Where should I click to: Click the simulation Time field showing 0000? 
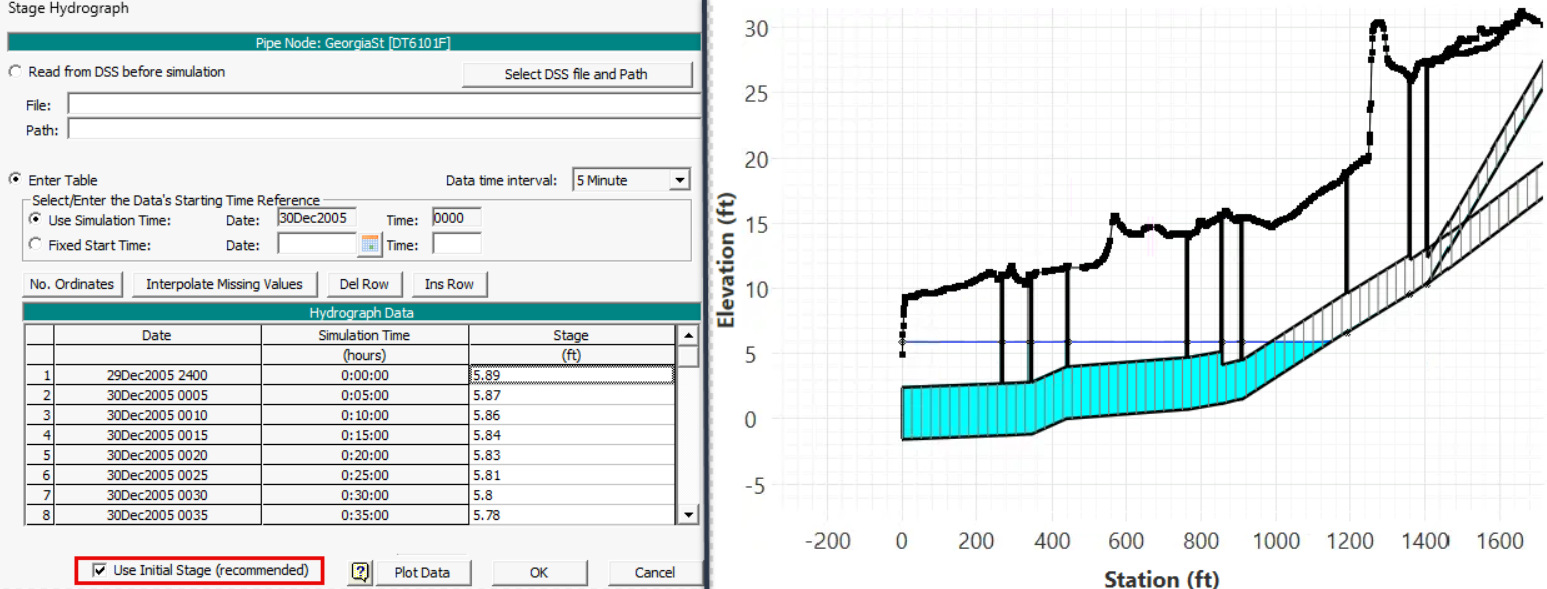[456, 219]
